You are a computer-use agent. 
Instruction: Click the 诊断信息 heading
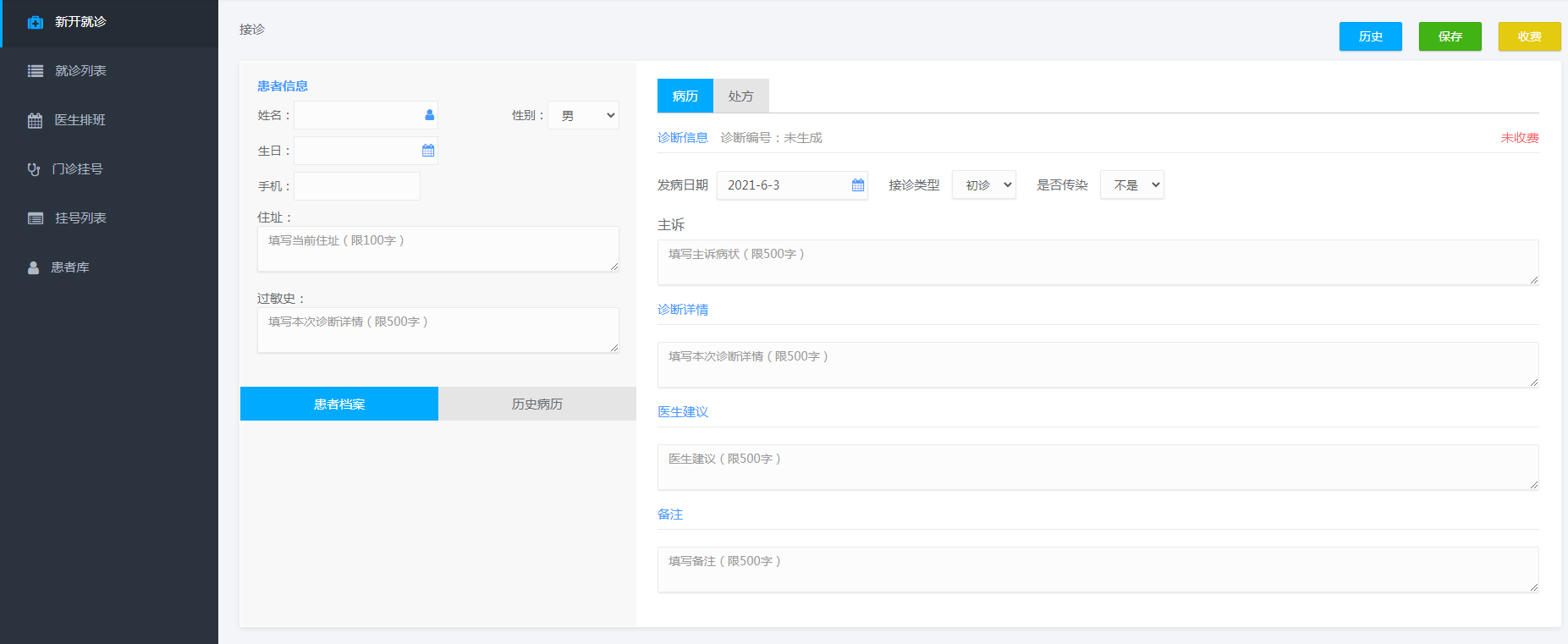(683, 138)
